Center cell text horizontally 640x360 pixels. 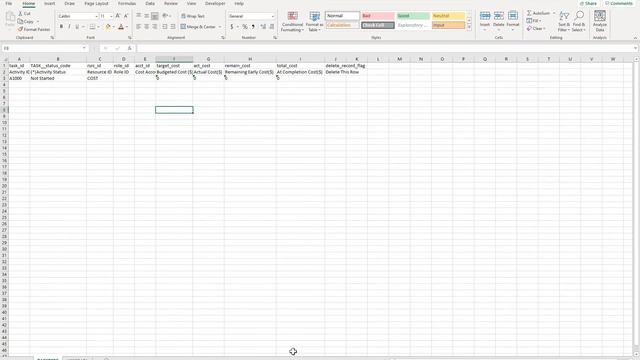pos(147,27)
